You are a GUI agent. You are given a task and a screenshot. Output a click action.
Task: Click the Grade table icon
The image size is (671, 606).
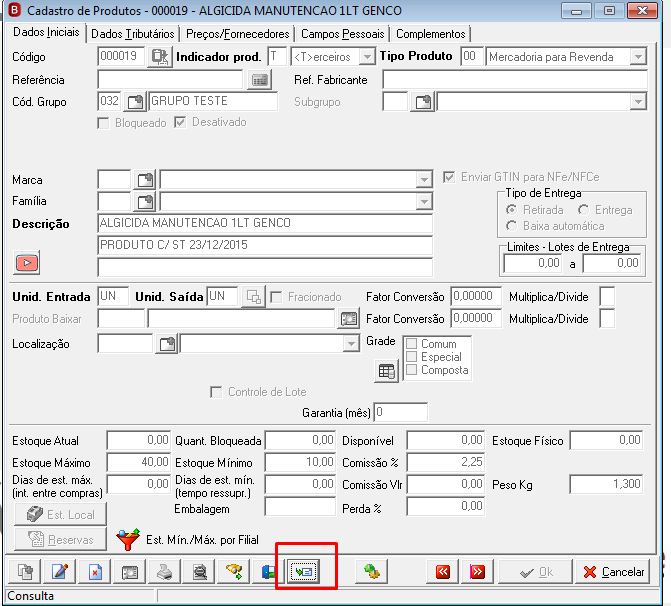[386, 371]
